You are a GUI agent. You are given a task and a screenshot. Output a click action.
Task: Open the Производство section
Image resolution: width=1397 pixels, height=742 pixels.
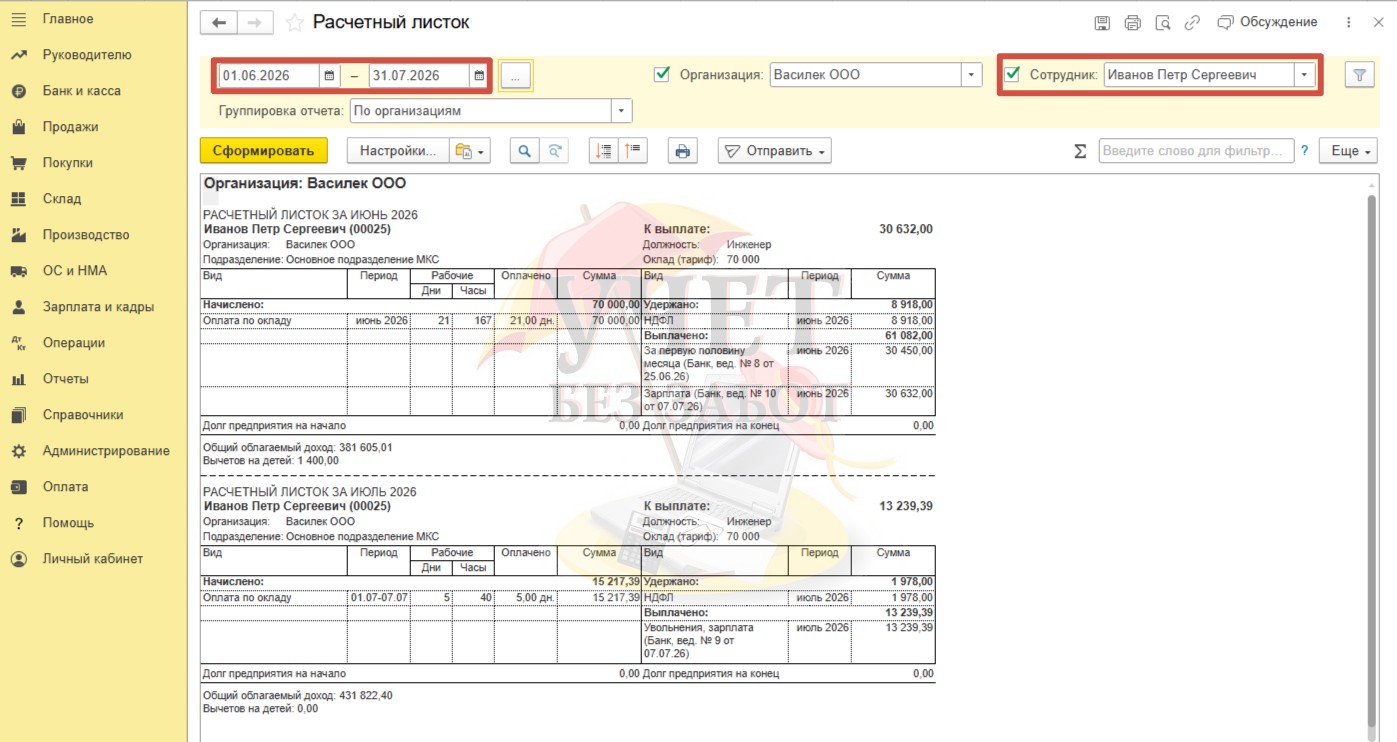coord(86,235)
